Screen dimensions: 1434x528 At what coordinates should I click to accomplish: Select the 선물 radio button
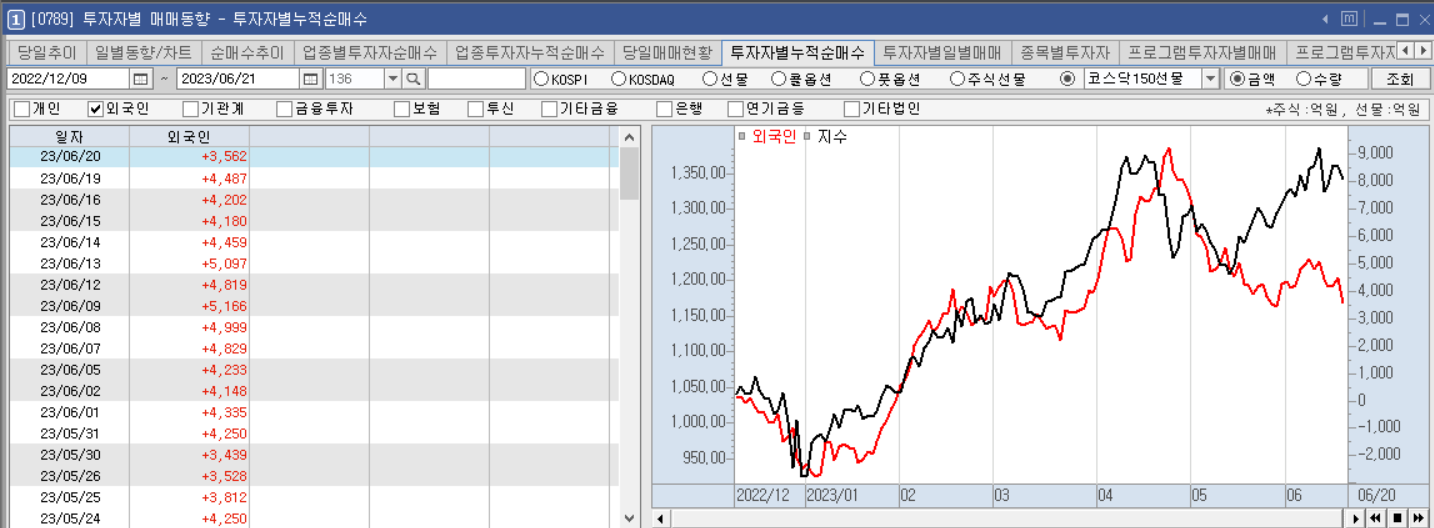[x=710, y=78]
